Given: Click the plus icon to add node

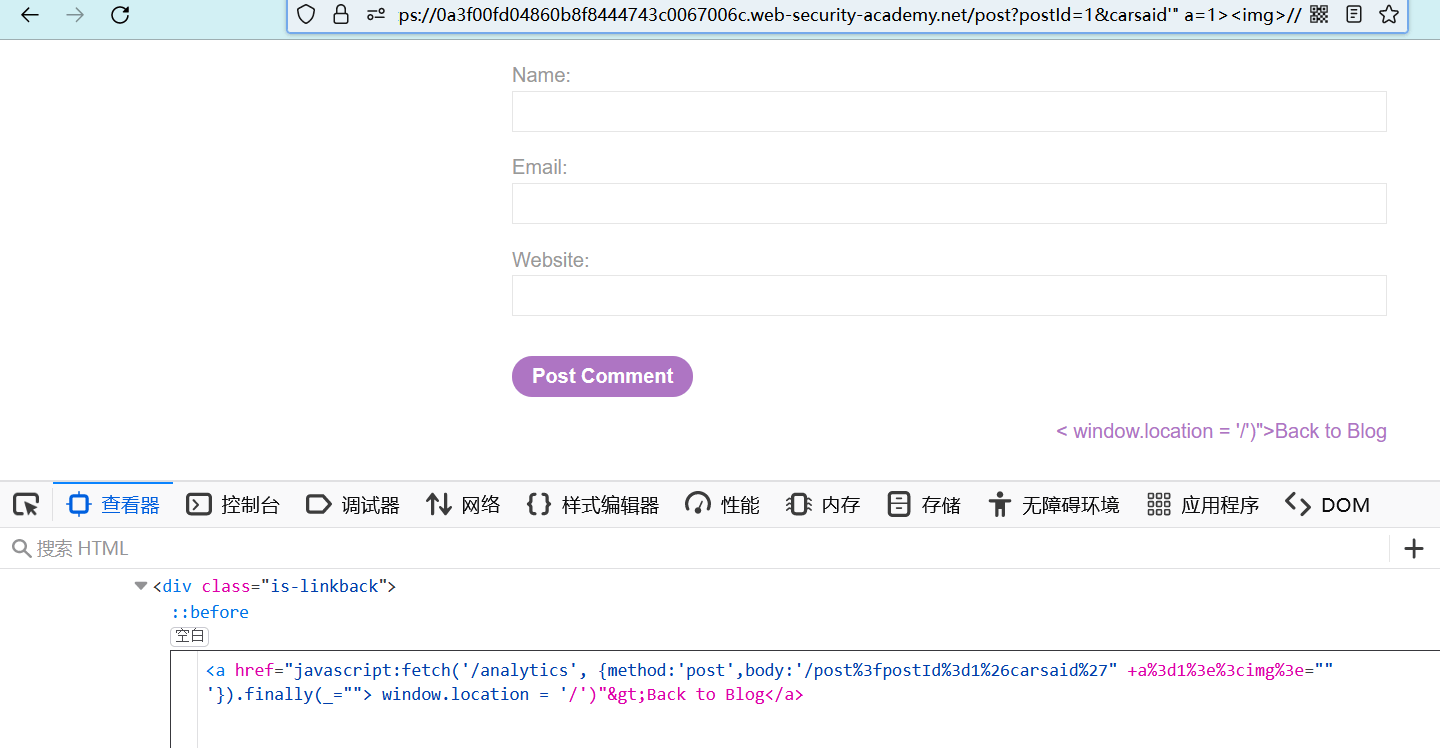Looking at the screenshot, I should click(x=1414, y=548).
